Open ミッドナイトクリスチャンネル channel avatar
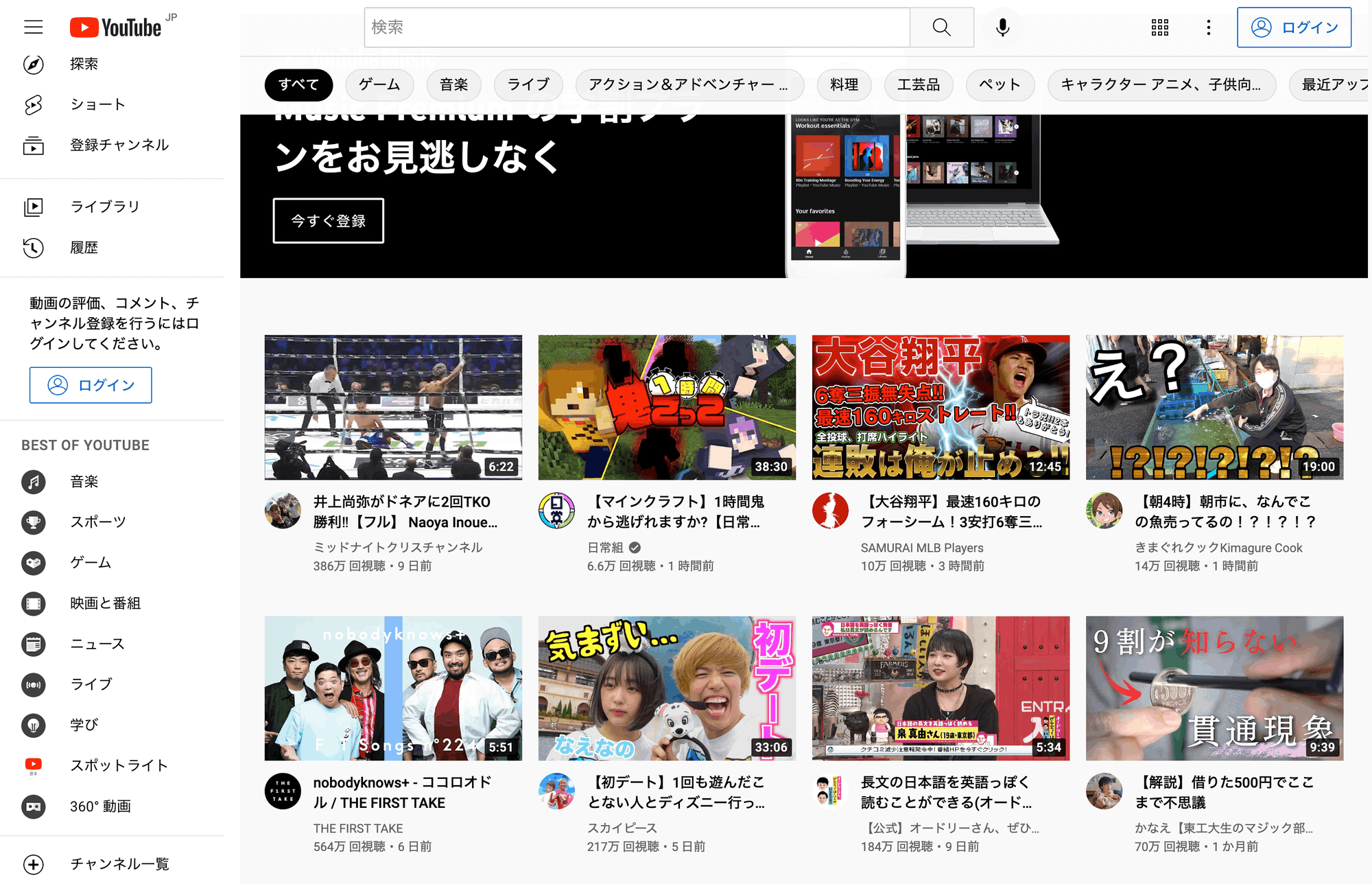Viewport: 1372px width, 884px height. (283, 511)
